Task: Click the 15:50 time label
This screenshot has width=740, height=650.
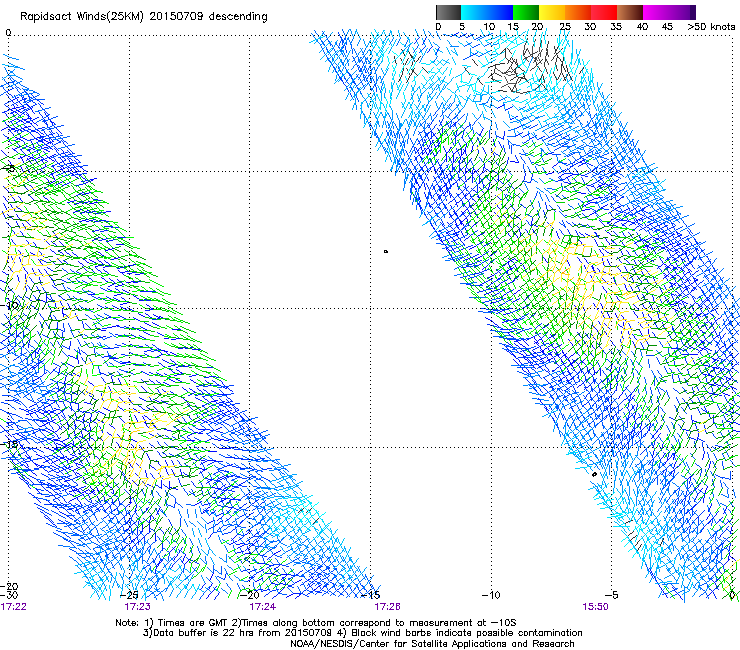Action: click(x=596, y=607)
